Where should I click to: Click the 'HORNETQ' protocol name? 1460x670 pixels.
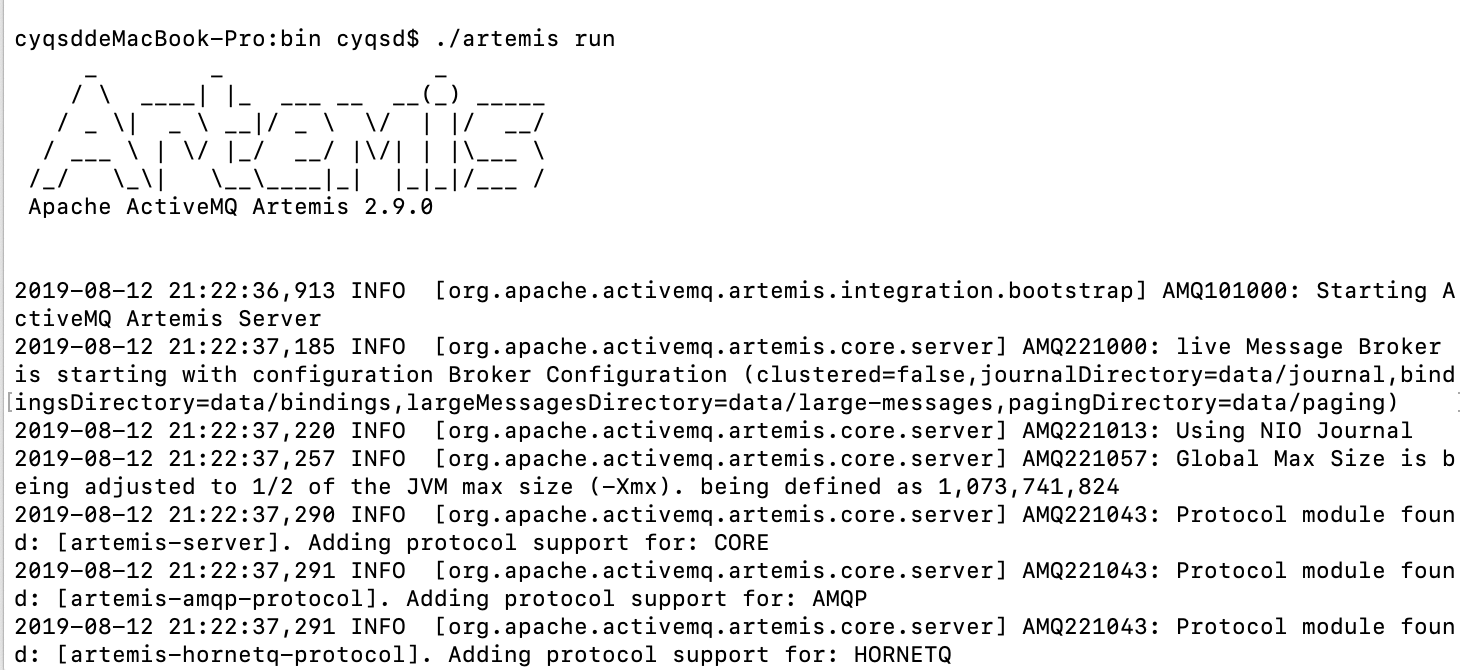(x=903, y=655)
